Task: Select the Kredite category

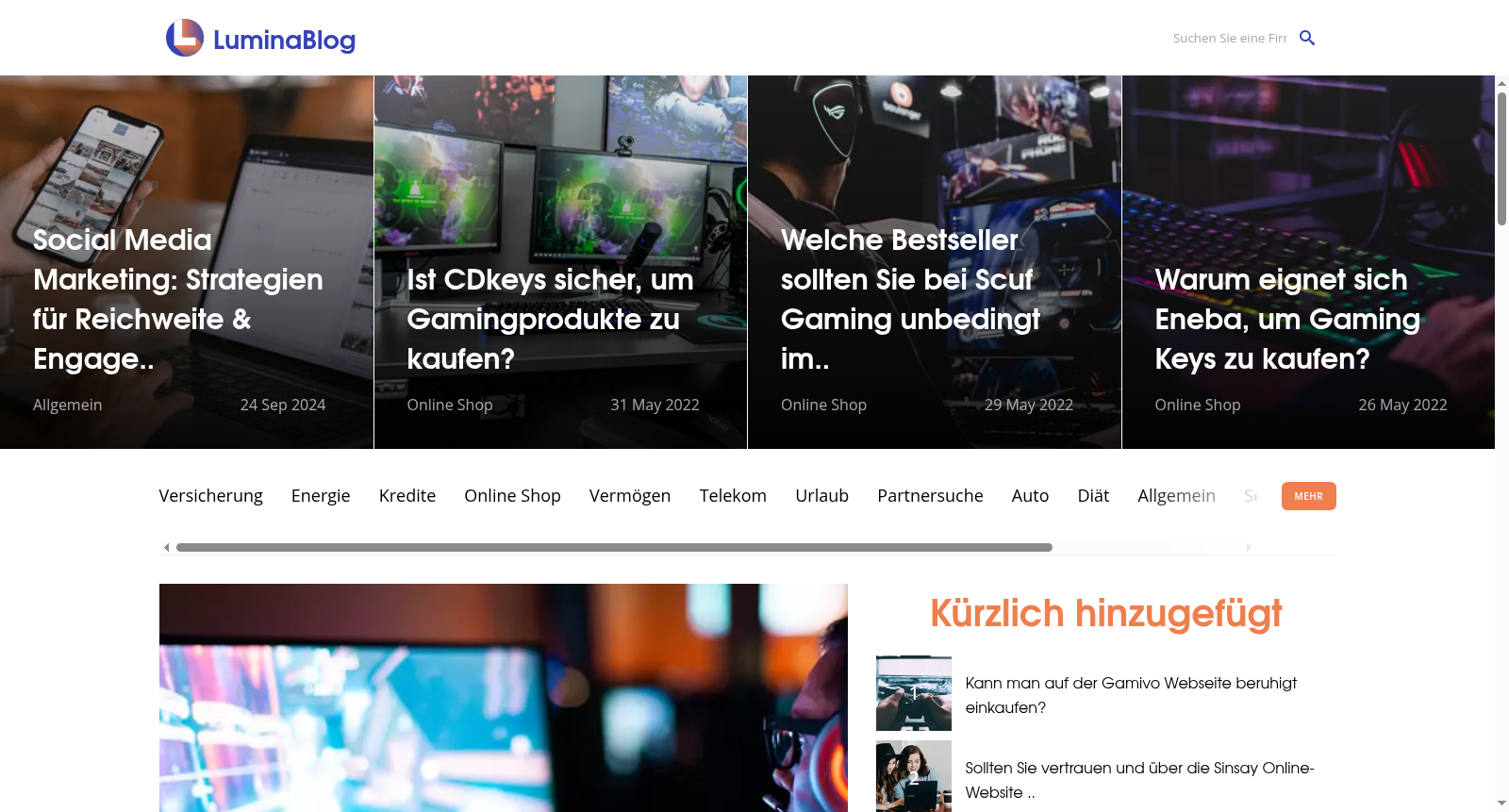Action: (407, 496)
